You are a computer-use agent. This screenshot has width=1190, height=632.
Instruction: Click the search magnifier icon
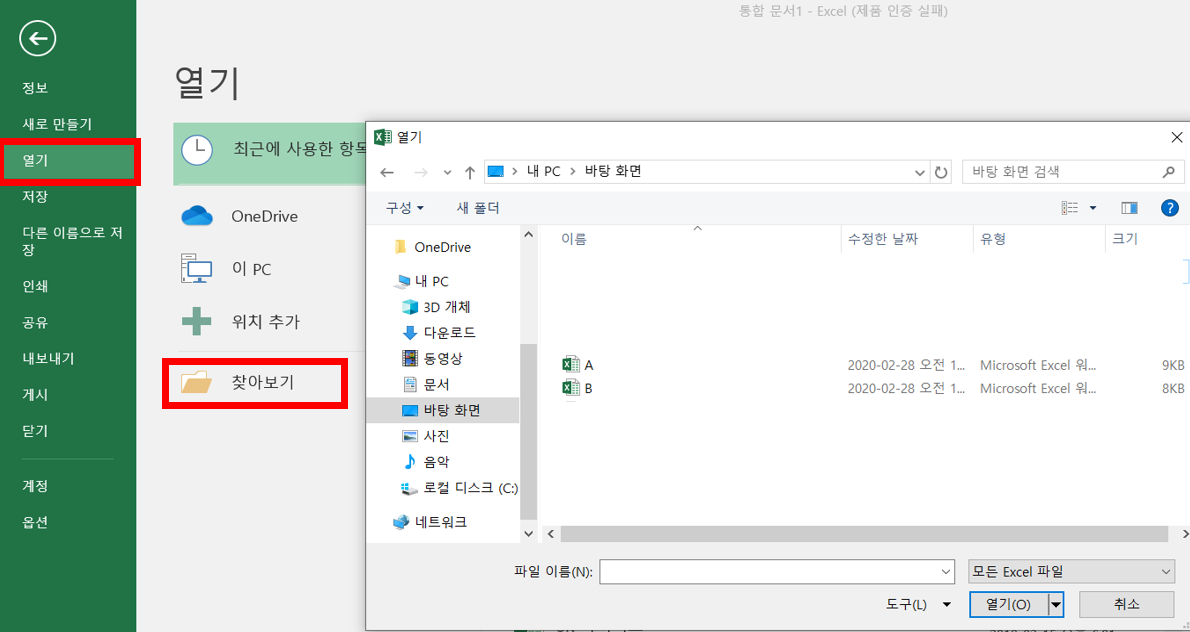pos(1169,172)
